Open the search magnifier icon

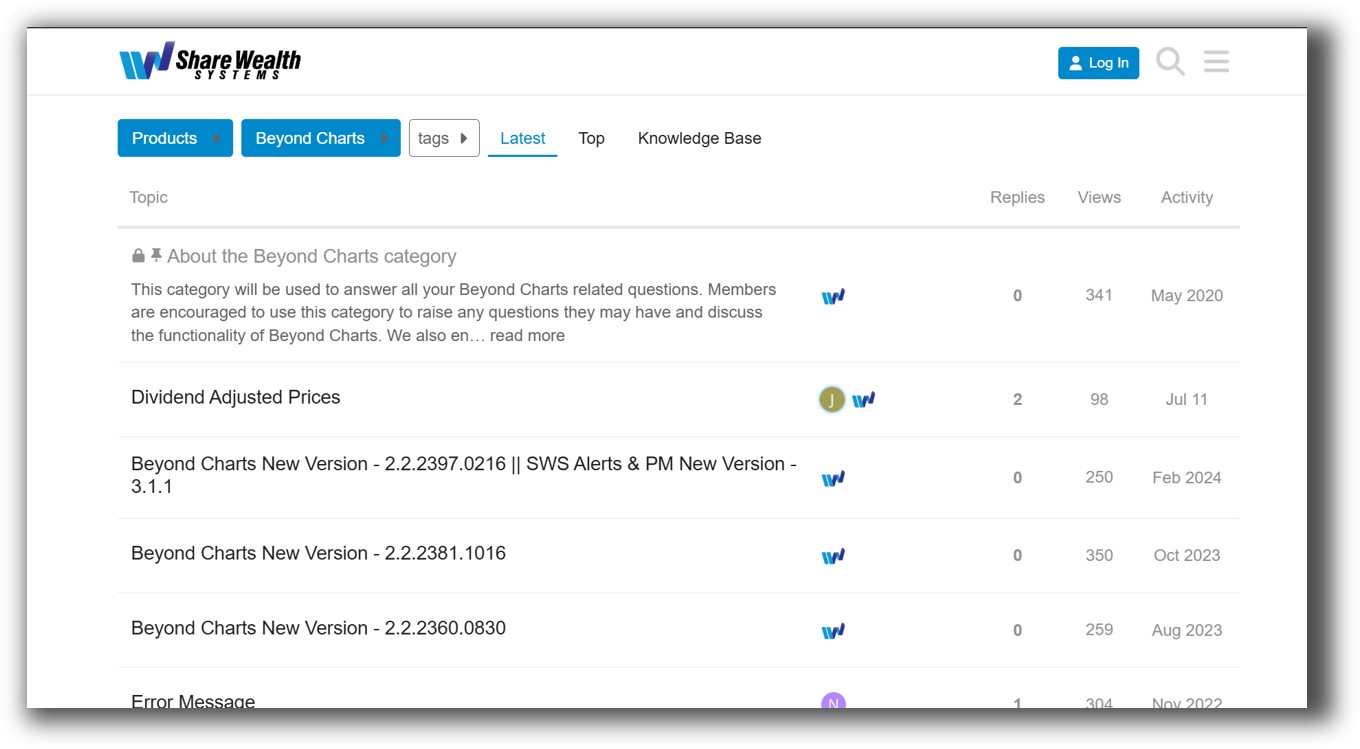[1169, 61]
